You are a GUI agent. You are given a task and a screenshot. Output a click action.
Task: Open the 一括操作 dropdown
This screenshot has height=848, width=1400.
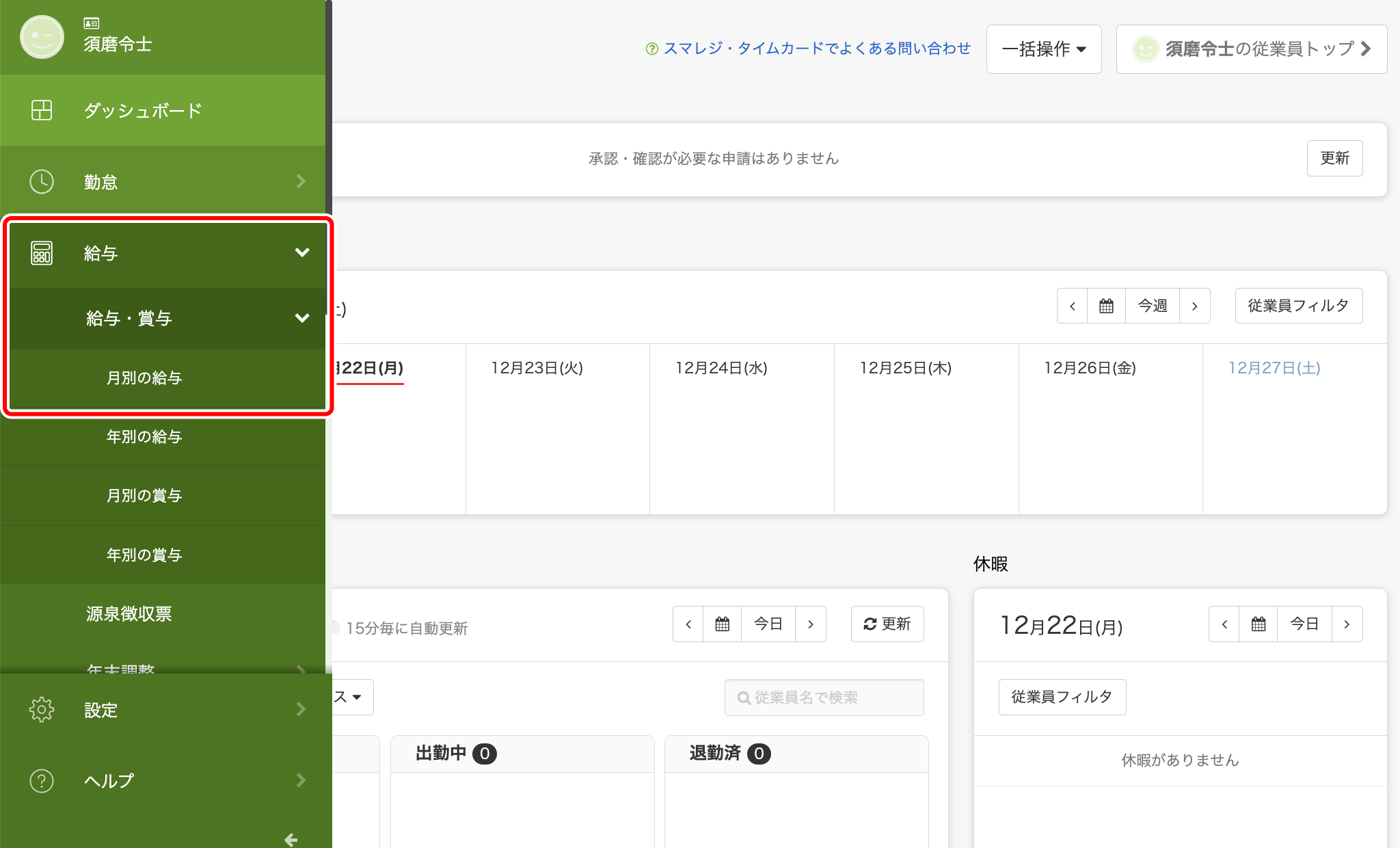pos(1044,49)
